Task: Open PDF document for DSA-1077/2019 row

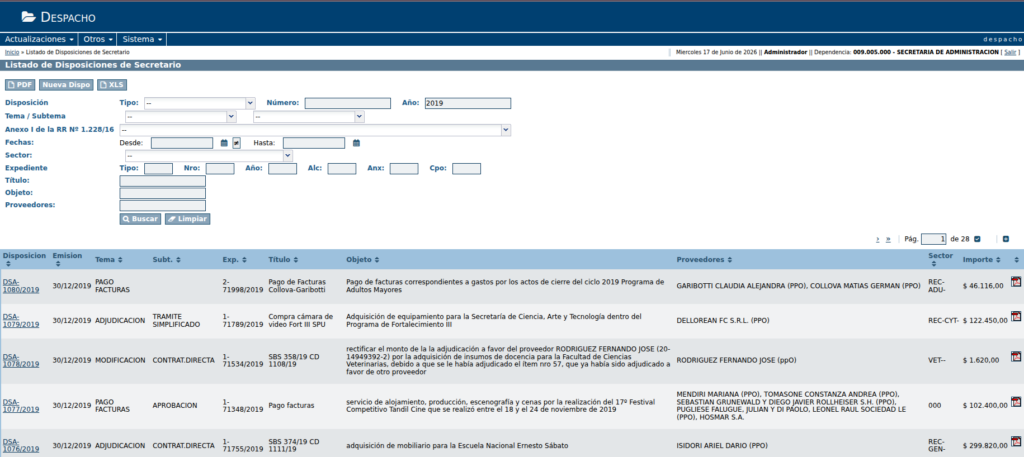Action: (x=1016, y=401)
